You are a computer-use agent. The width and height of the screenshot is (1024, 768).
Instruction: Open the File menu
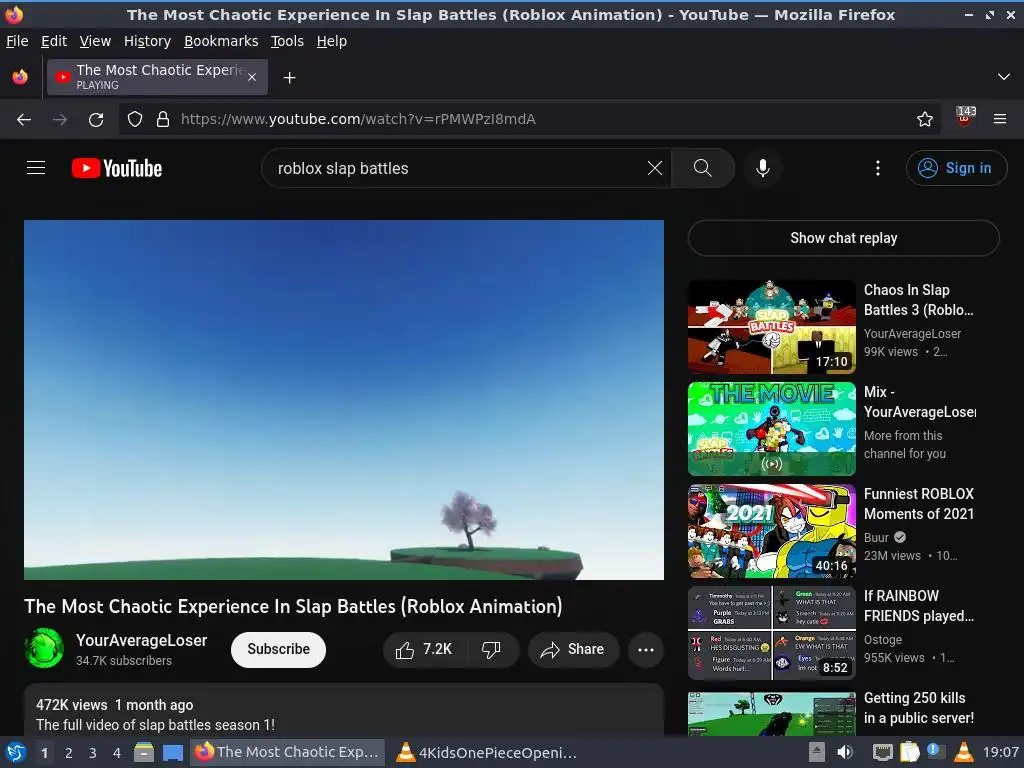click(x=17, y=41)
